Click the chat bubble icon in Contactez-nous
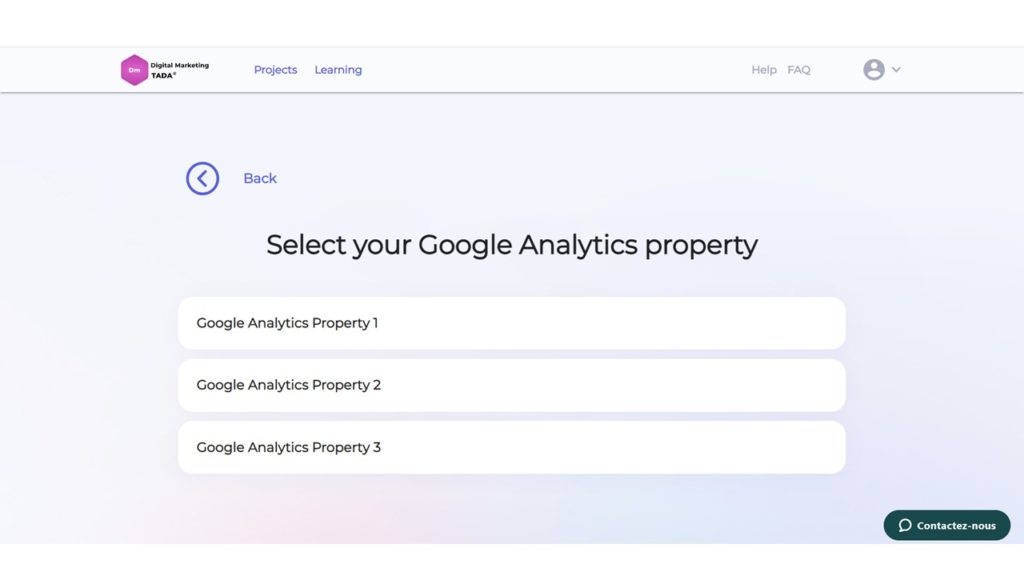Screen dimensions: 1024x576 pyautogui.click(x=904, y=526)
